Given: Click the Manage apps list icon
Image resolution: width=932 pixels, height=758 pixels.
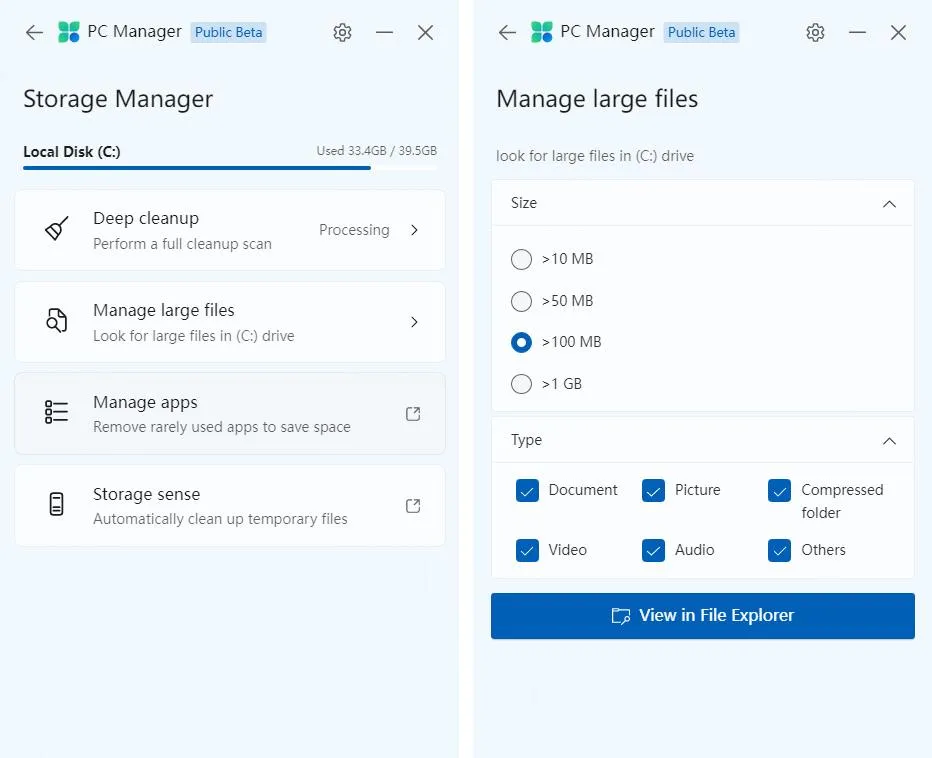Looking at the screenshot, I should (56, 412).
